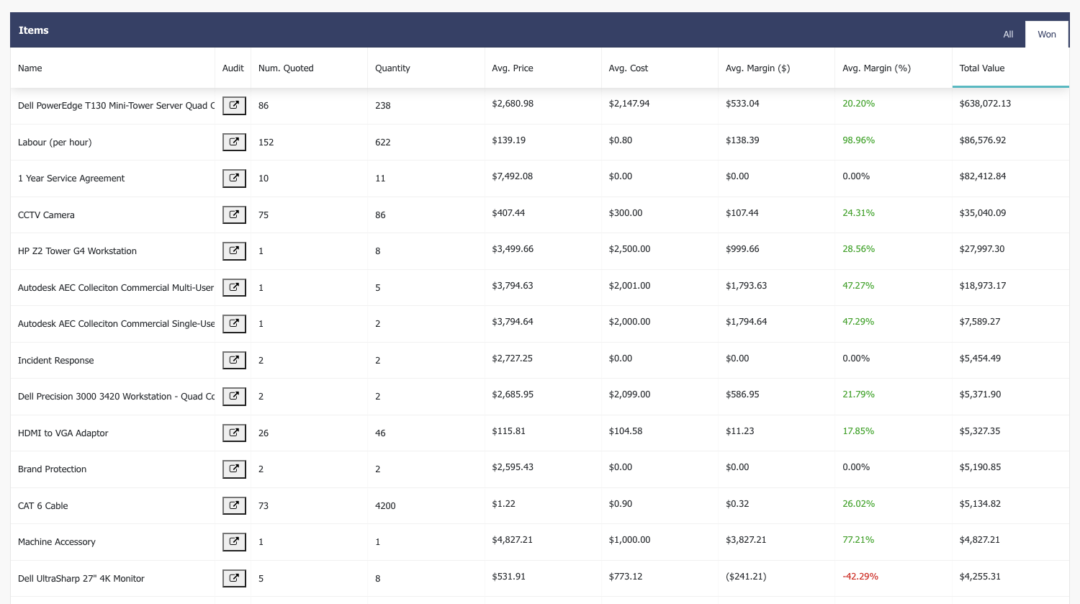Click the $104.58 average cost cell

[x=625, y=431]
